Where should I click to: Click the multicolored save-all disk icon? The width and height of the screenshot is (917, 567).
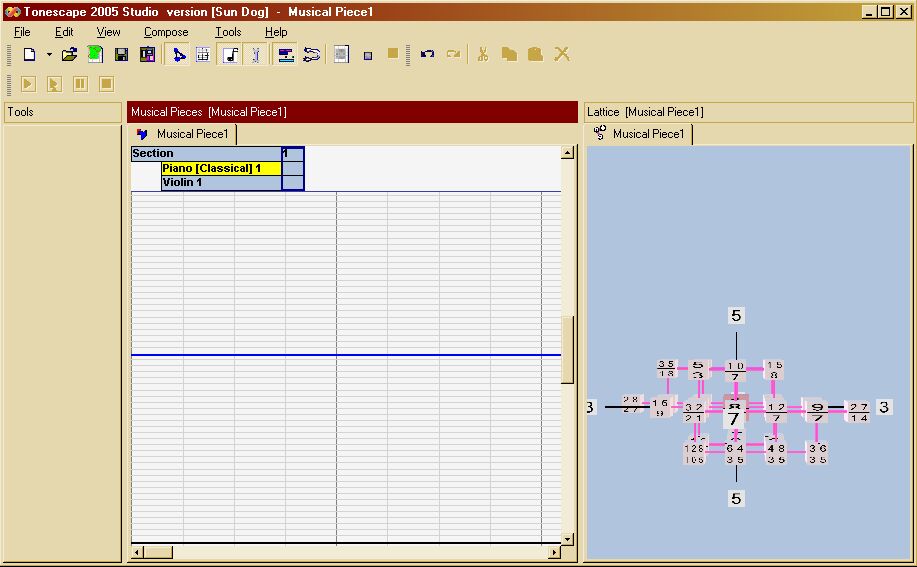coord(147,55)
